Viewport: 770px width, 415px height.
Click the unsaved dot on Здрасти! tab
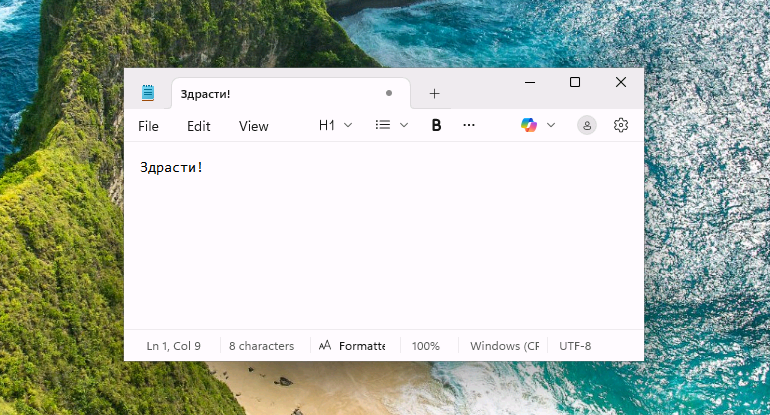389,93
